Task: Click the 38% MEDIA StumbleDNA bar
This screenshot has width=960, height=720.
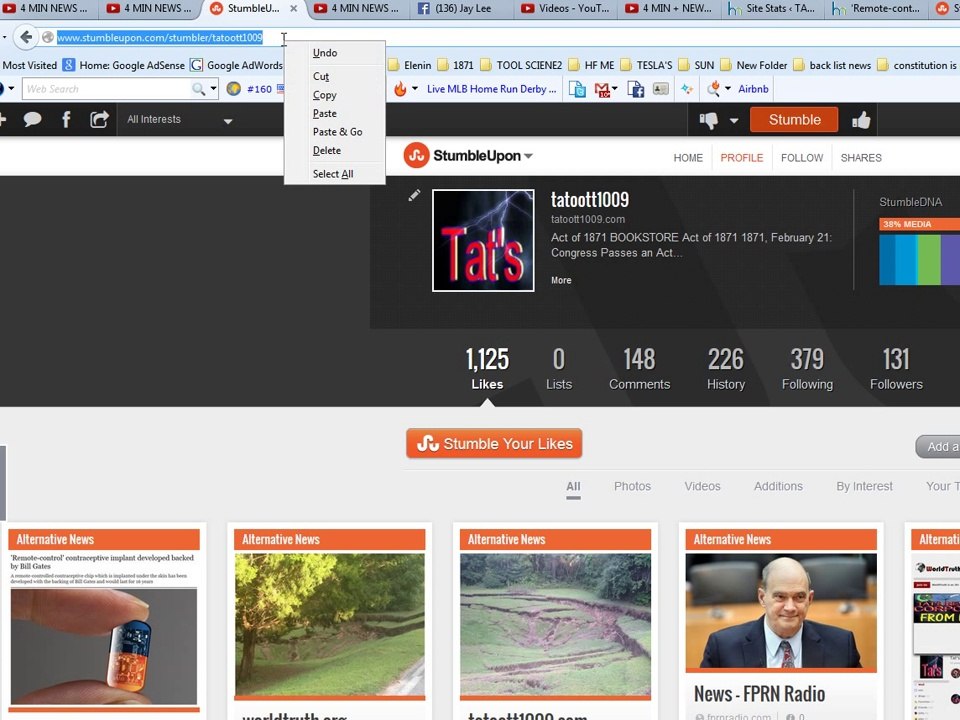Action: [919, 224]
